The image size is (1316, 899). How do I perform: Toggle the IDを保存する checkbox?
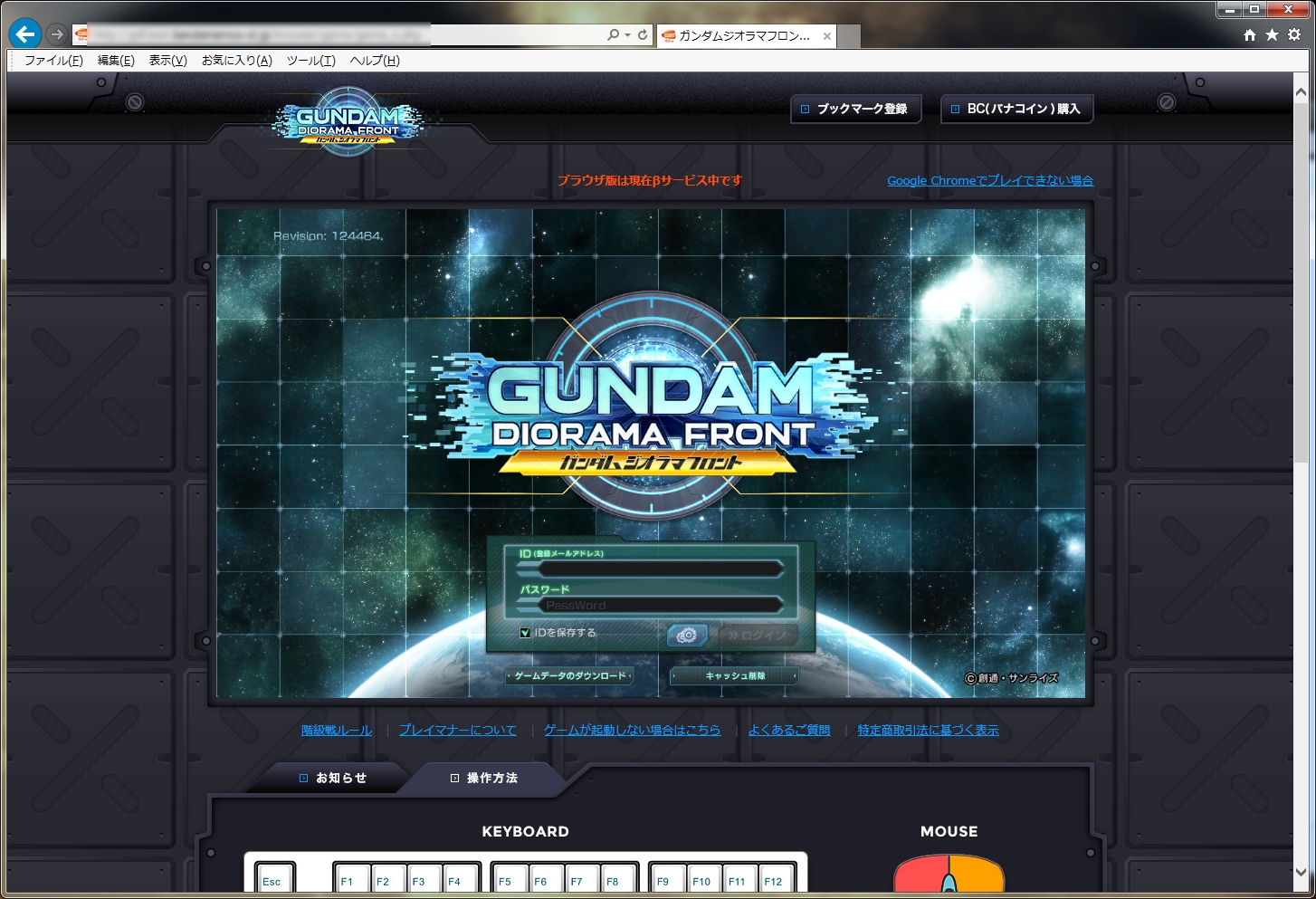(x=525, y=633)
